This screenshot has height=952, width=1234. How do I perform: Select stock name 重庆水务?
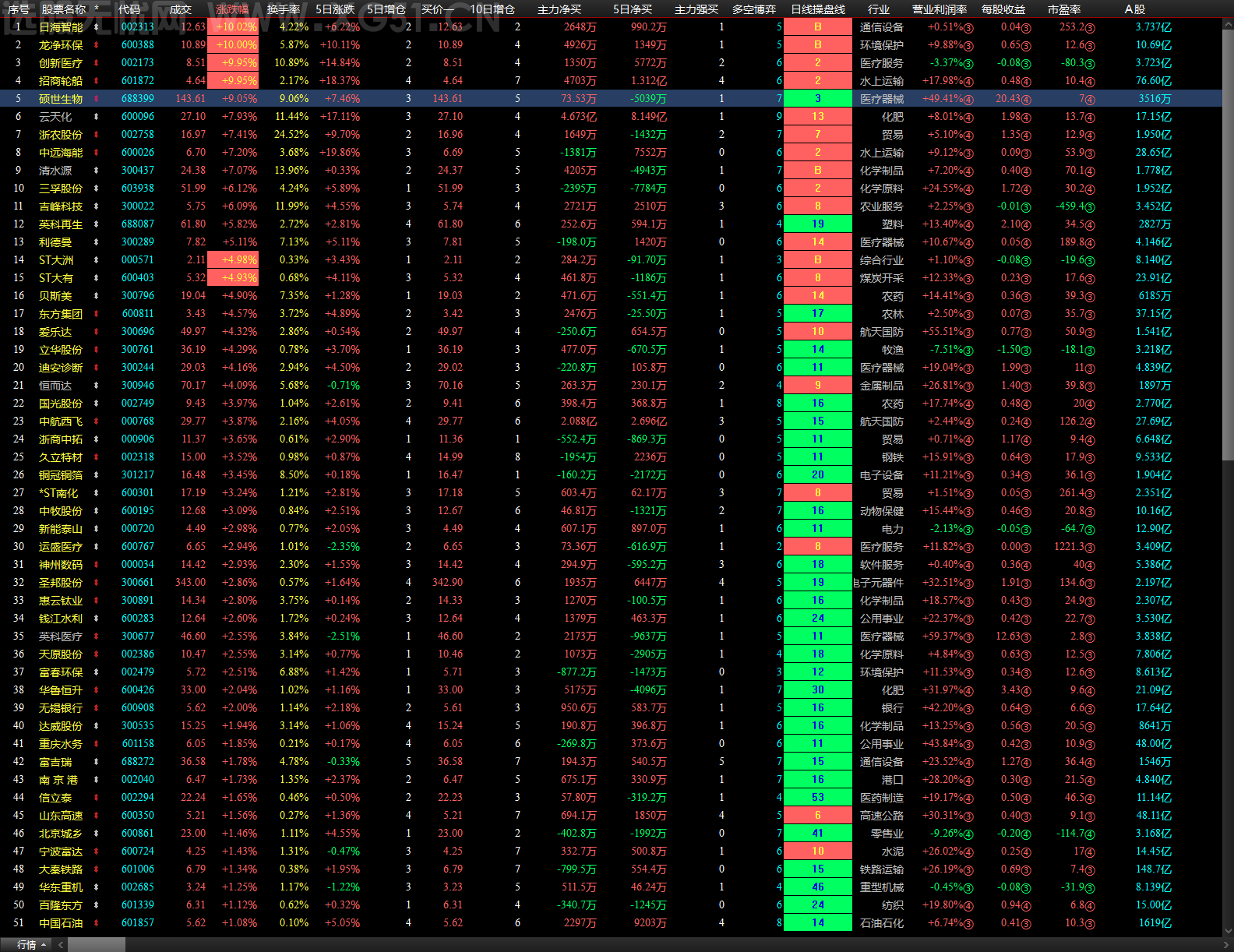pos(61,744)
